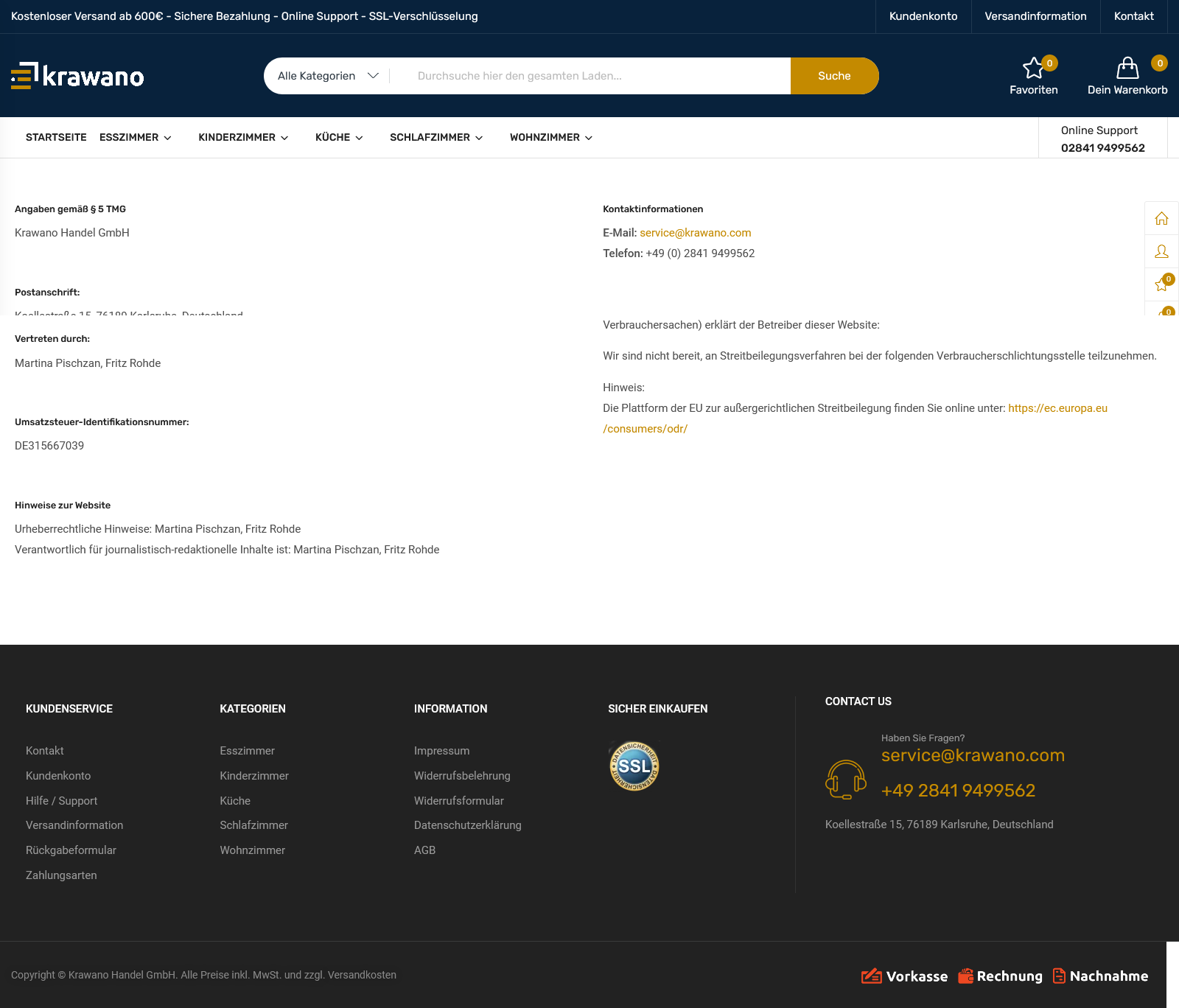Expand the Kinderzimmer menu

click(243, 138)
